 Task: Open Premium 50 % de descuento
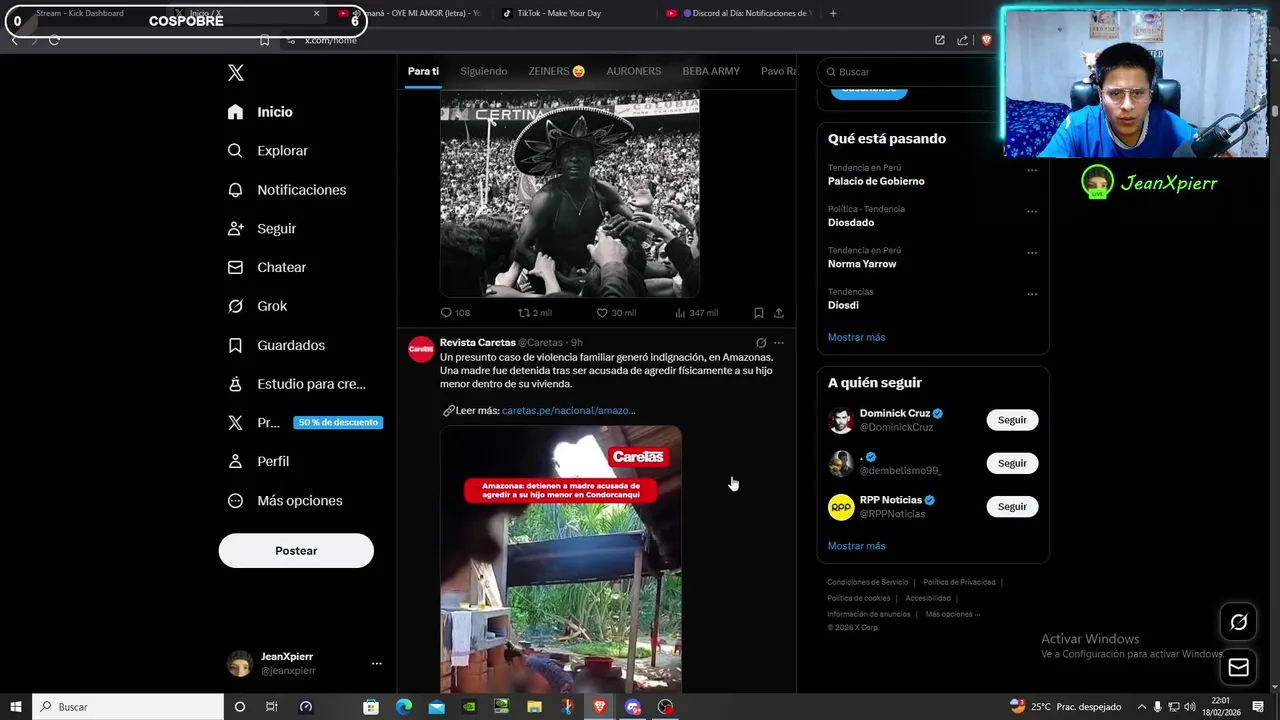pos(305,423)
